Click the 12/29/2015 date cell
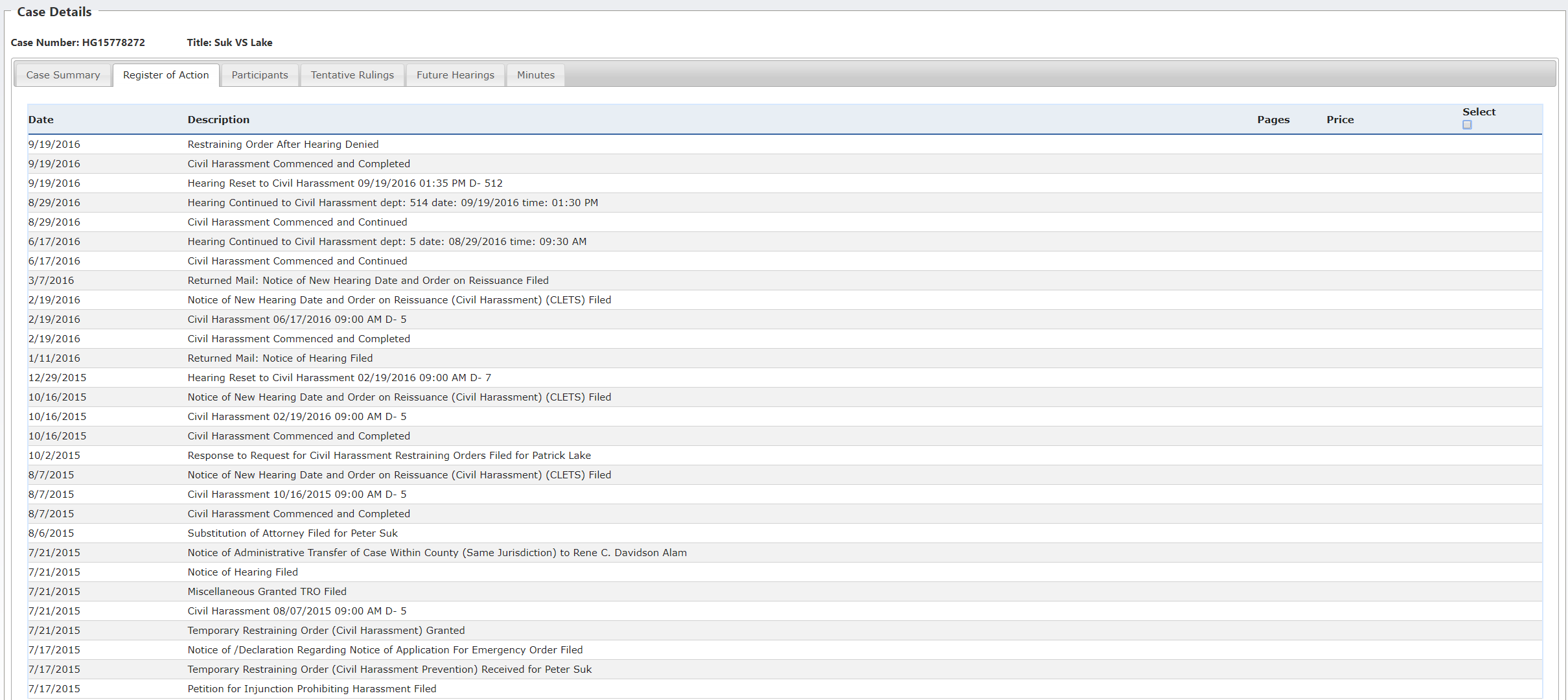1568x700 pixels. pyautogui.click(x=57, y=378)
